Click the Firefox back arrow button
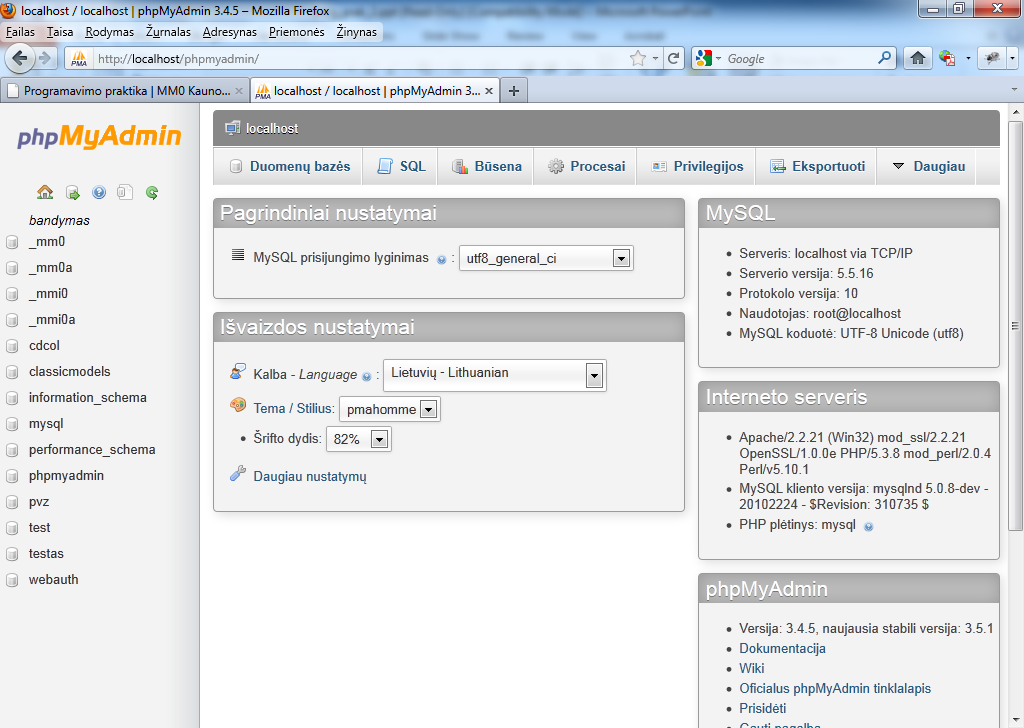This screenshot has width=1024, height=728. click(19, 59)
